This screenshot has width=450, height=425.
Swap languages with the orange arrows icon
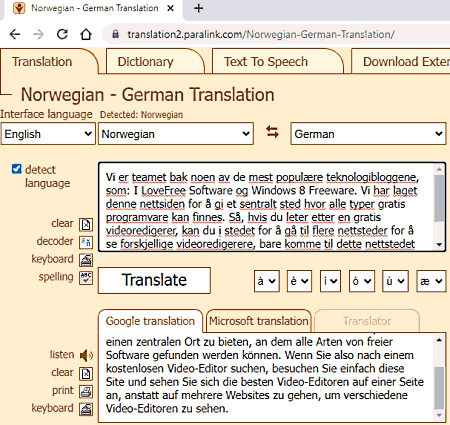coord(272,132)
